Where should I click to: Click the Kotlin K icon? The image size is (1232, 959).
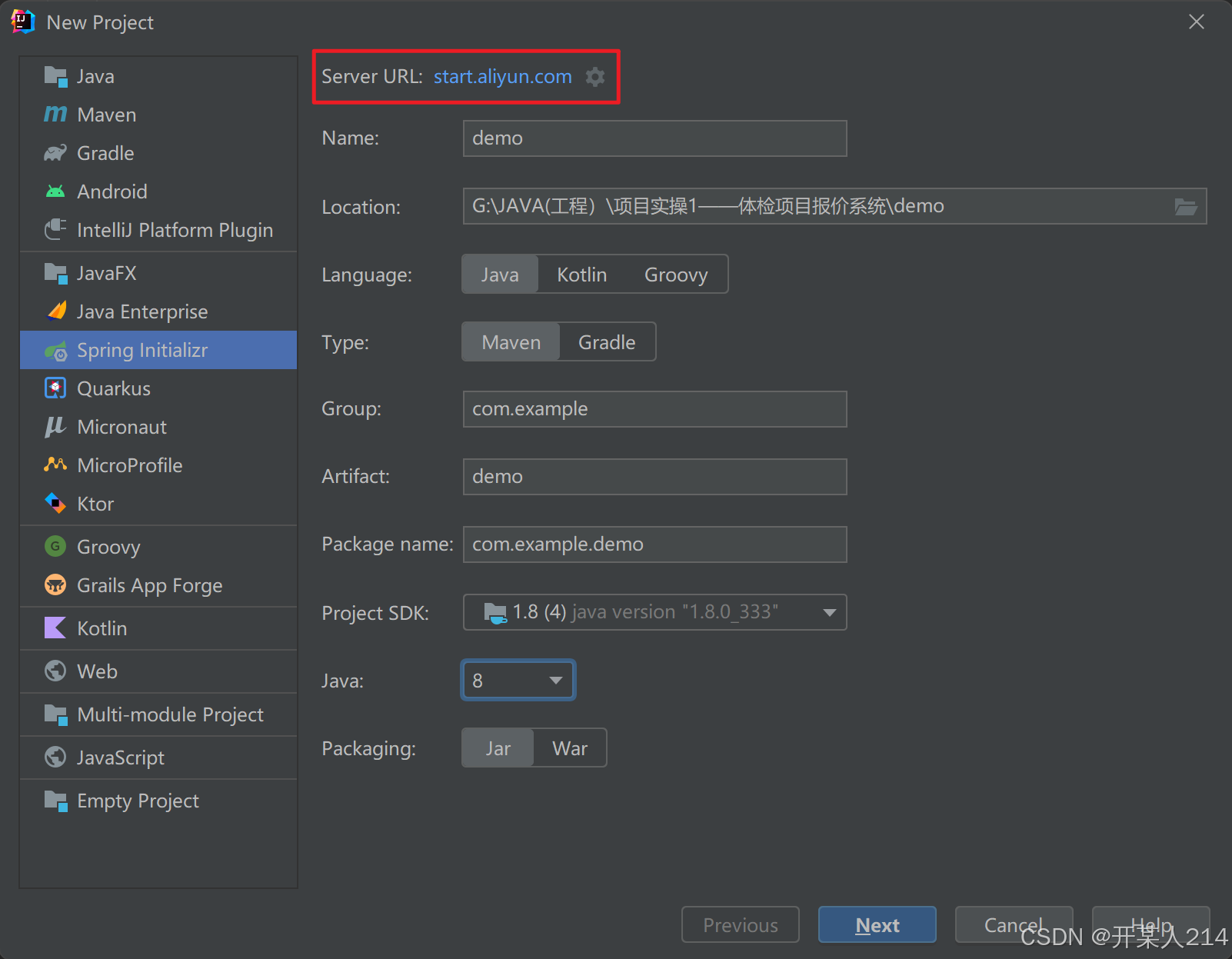click(55, 628)
